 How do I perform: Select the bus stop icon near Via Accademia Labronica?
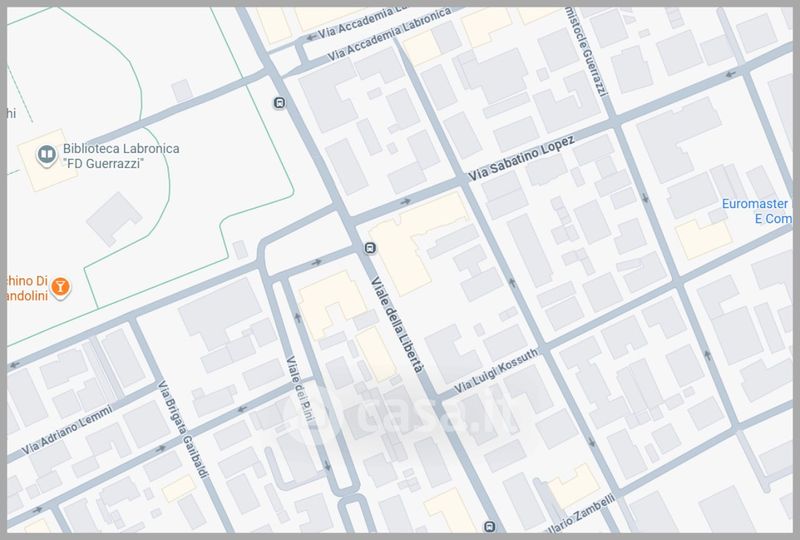[279, 102]
